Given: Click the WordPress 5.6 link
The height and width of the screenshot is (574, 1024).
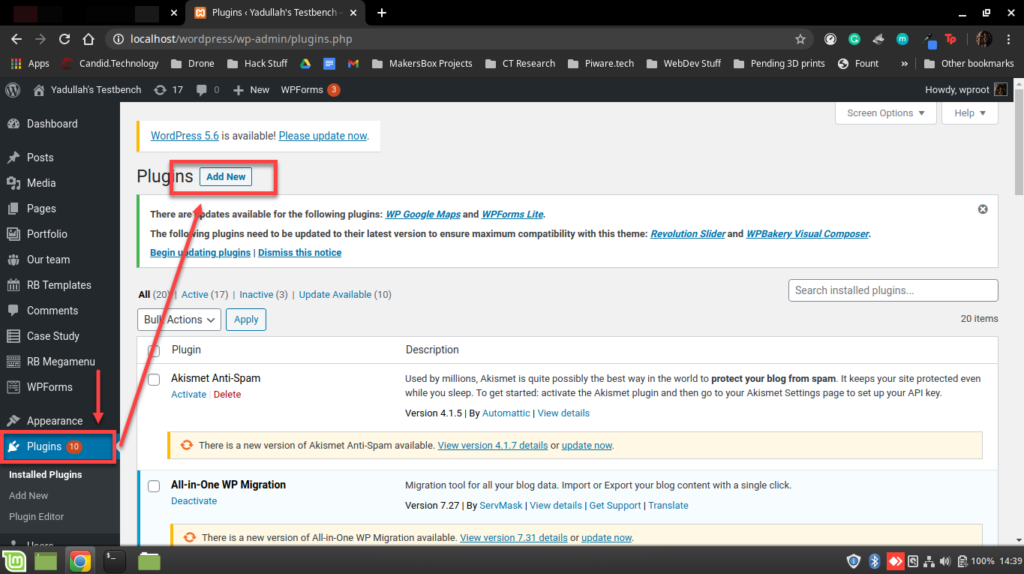Looking at the screenshot, I should coord(185,136).
